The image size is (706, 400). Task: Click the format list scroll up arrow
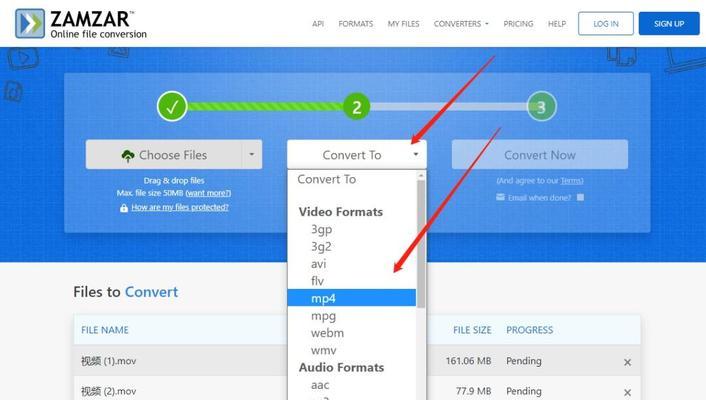pyautogui.click(x=421, y=175)
